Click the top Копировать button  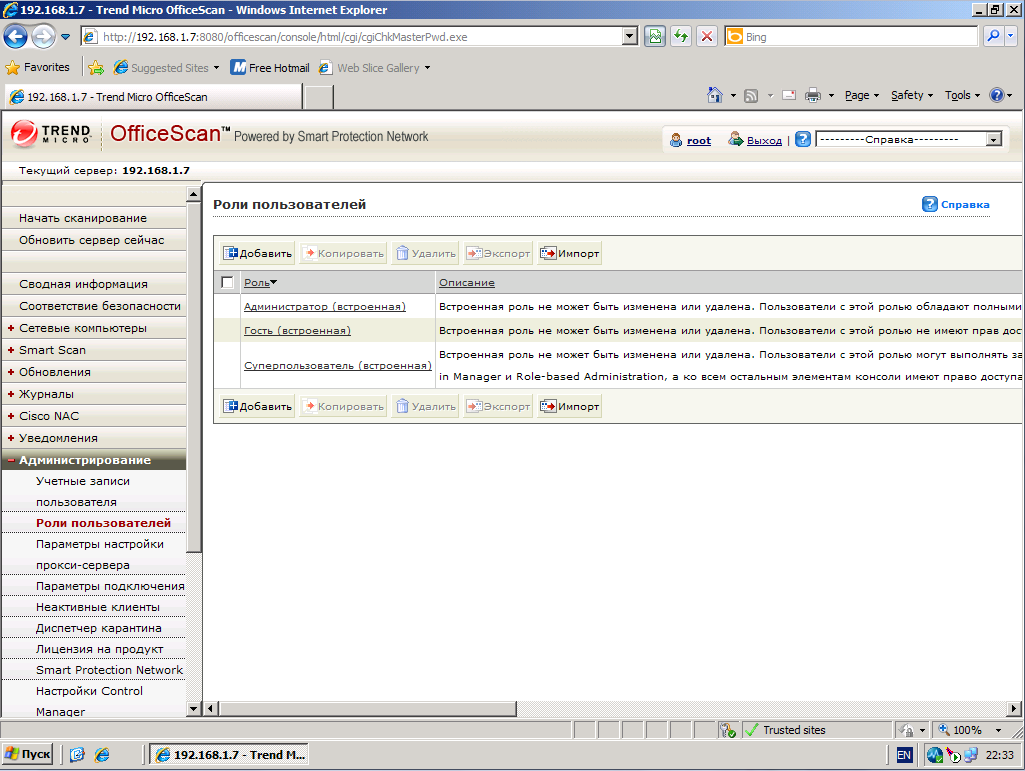344,254
